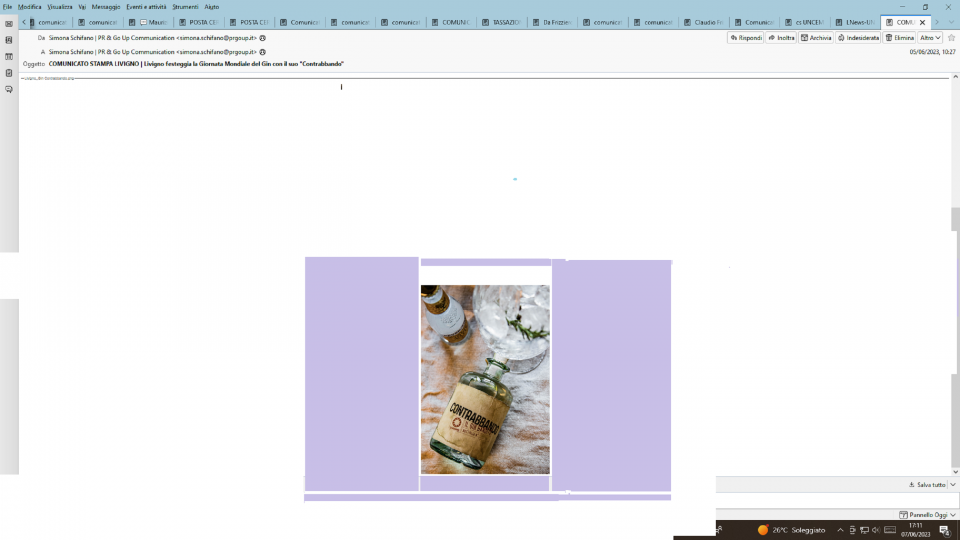Open the Visualizza menu
The image size is (960, 540).
tap(60, 7)
